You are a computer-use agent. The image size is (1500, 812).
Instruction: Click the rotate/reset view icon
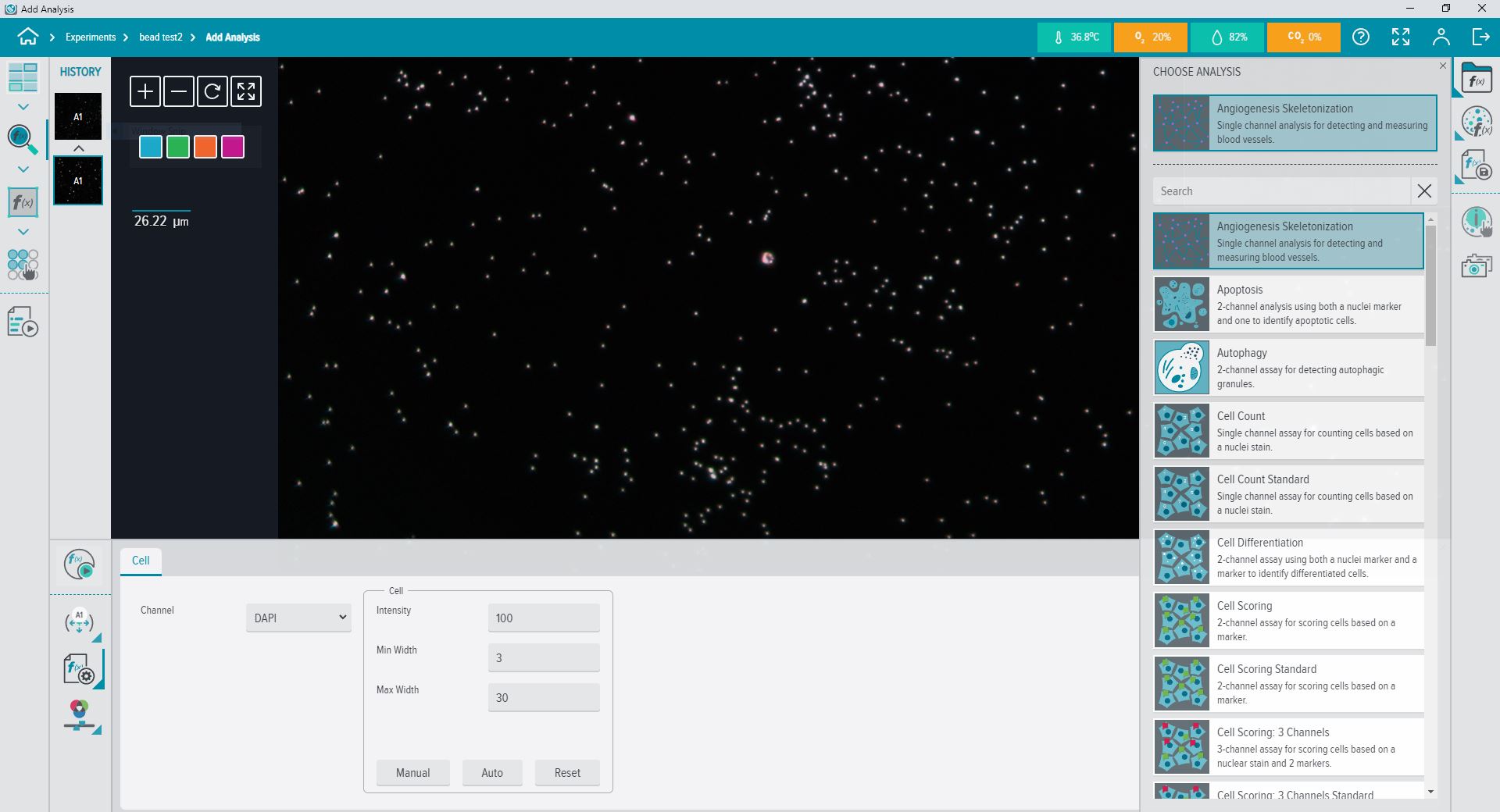click(212, 91)
